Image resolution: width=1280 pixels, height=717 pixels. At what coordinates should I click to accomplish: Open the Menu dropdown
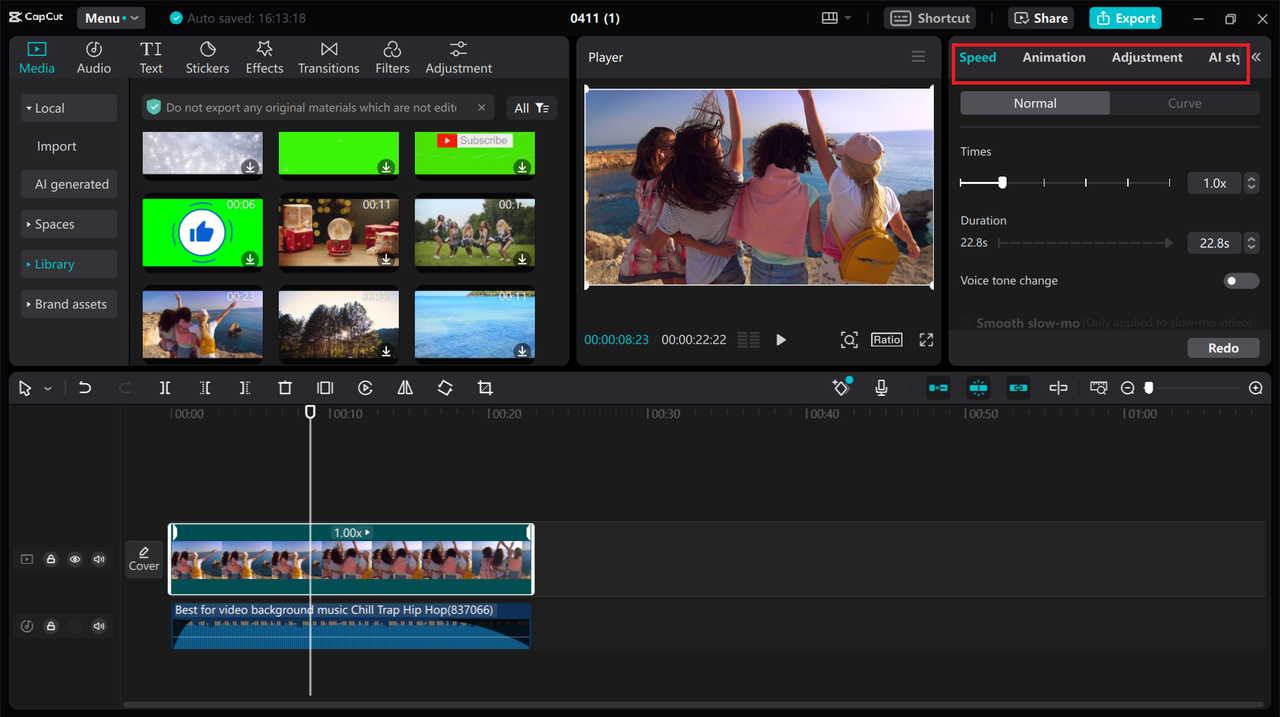click(x=110, y=18)
